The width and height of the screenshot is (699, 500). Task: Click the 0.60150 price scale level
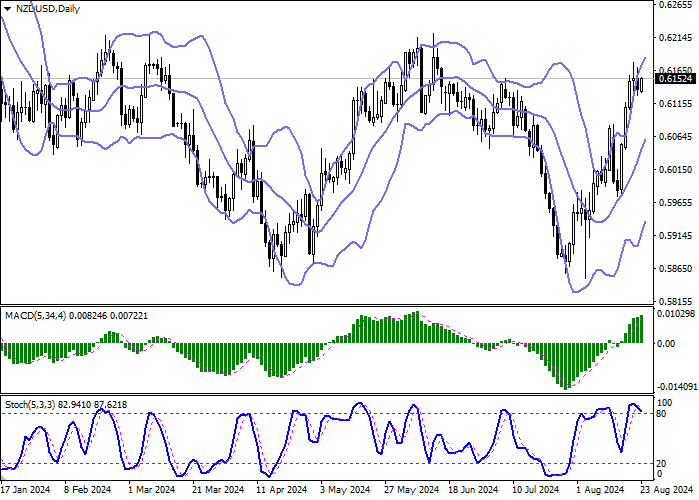point(675,169)
